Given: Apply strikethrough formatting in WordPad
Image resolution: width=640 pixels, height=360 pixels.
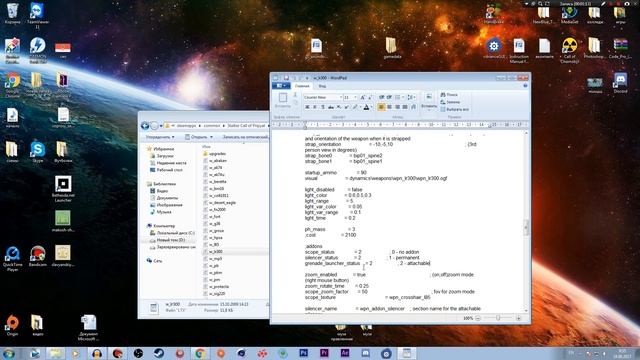Looking at the screenshot, I should [x=331, y=107].
